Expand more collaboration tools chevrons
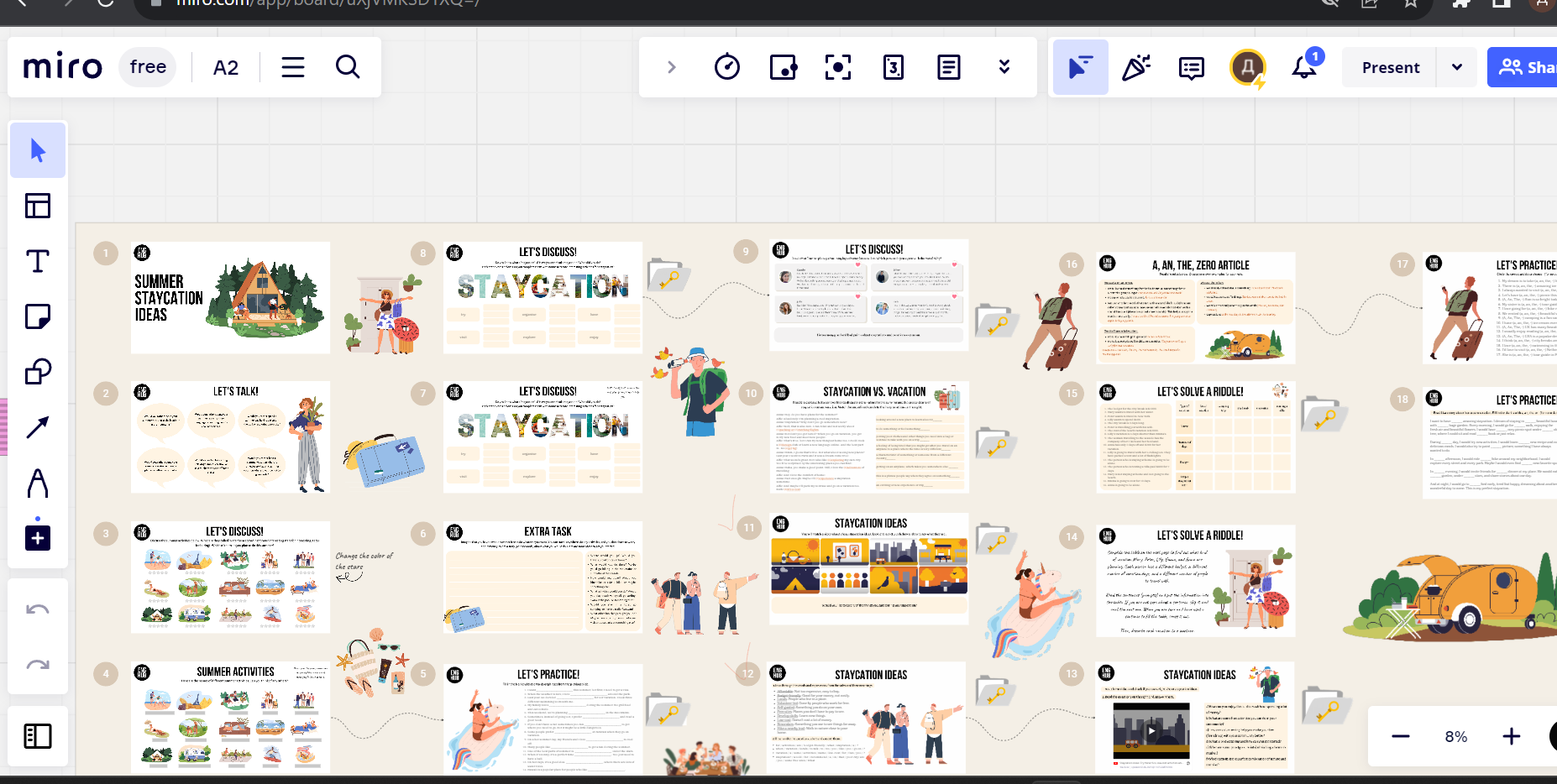Image resolution: width=1557 pixels, height=784 pixels. click(1004, 67)
